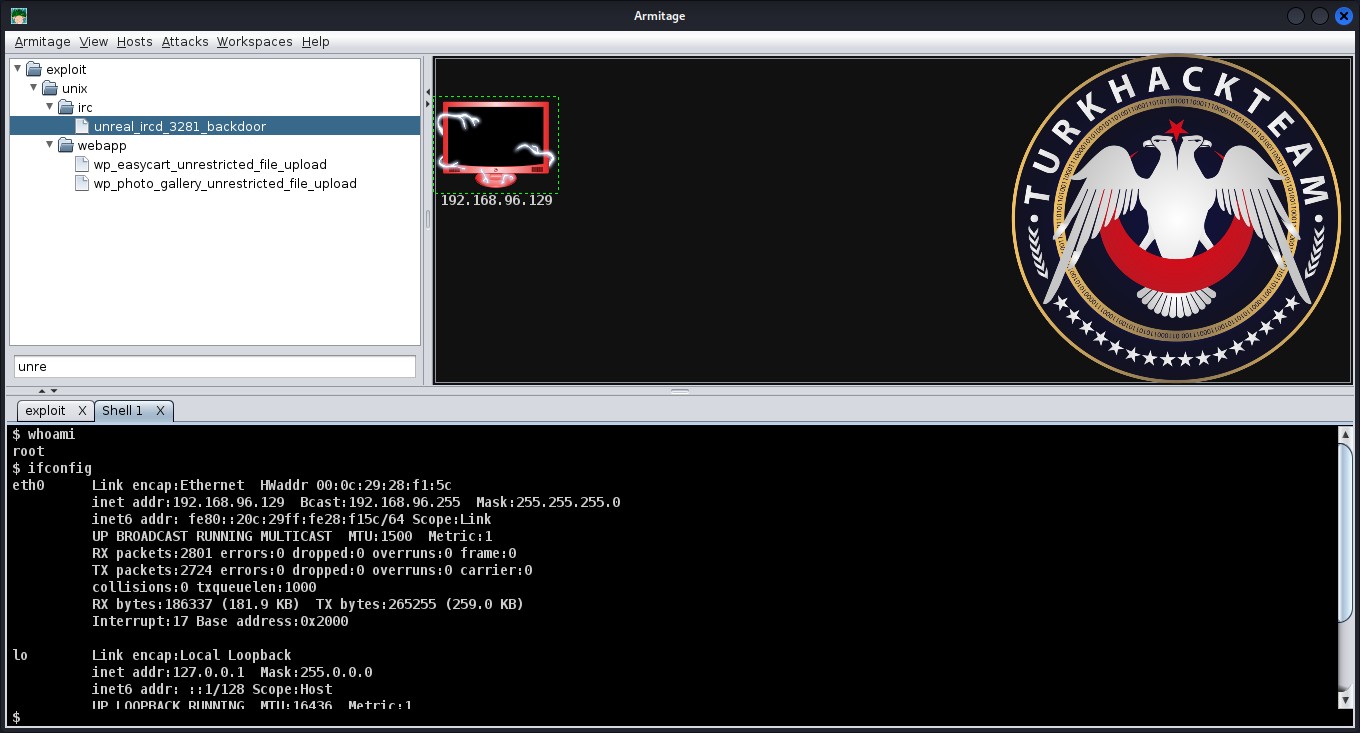Click the down arrow on the horizontal splitter
Image resolution: width=1360 pixels, height=733 pixels.
pyautogui.click(x=54, y=391)
